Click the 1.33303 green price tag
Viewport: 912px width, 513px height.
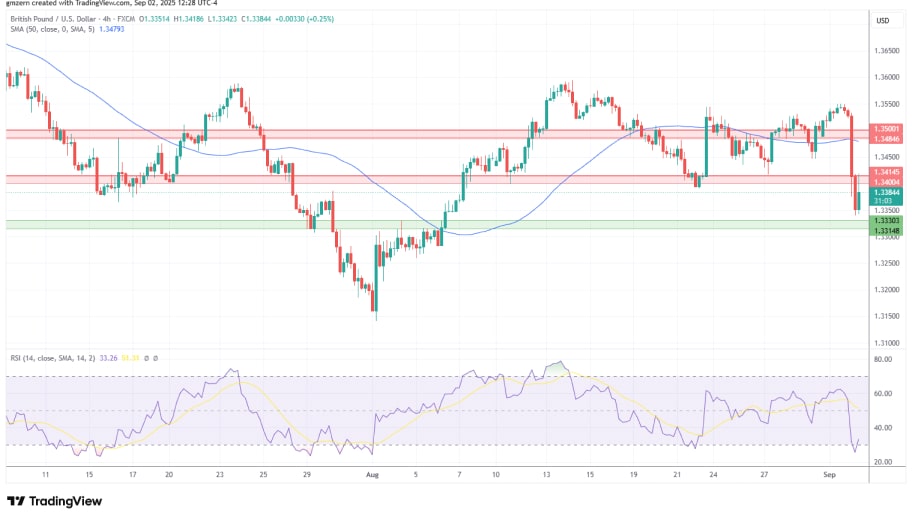[x=886, y=220]
